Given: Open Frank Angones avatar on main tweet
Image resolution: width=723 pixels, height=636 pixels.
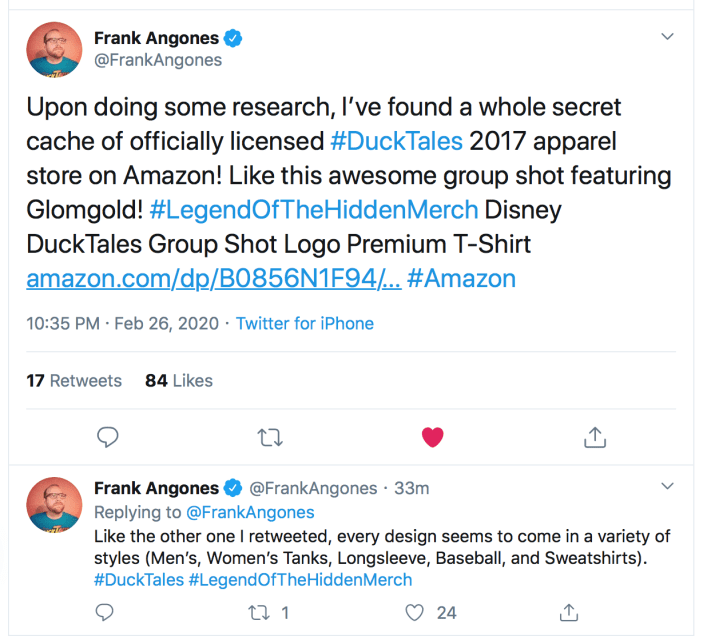Looking at the screenshot, I should [54, 50].
